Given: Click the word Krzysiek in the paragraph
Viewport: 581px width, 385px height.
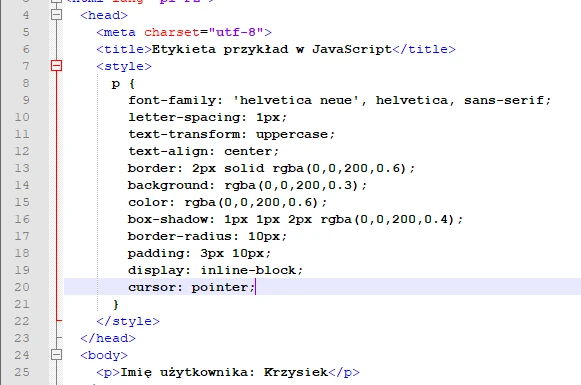Looking at the screenshot, I should (296, 372).
